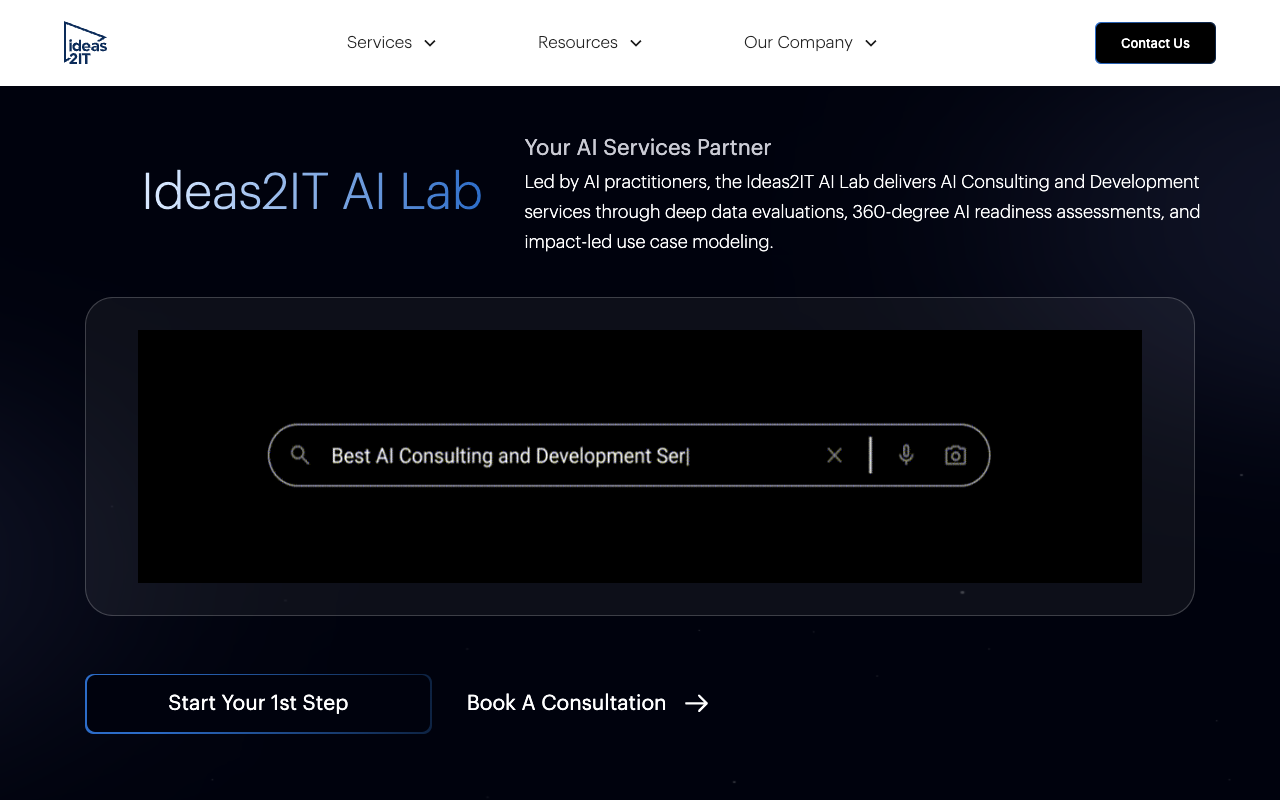Expand the Our Company dropdown chevron

[871, 43]
